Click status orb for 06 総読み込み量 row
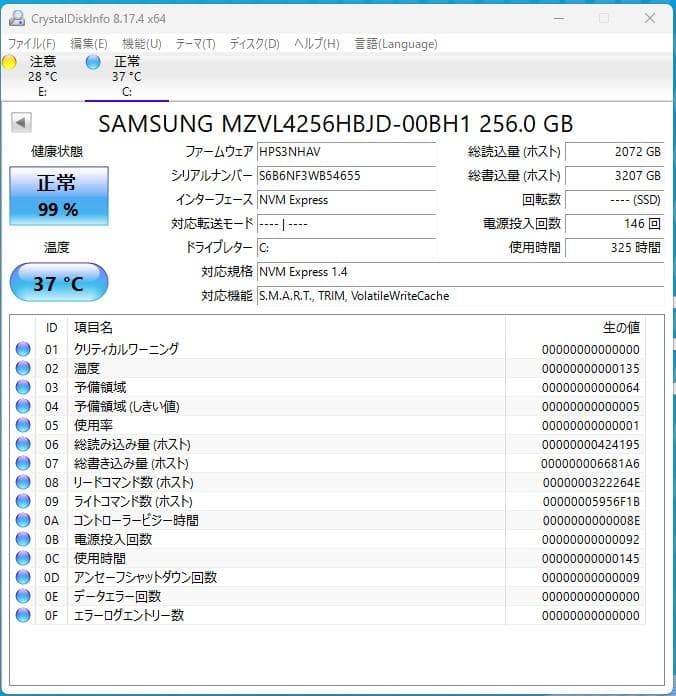This screenshot has width=676, height=696. coord(23,444)
